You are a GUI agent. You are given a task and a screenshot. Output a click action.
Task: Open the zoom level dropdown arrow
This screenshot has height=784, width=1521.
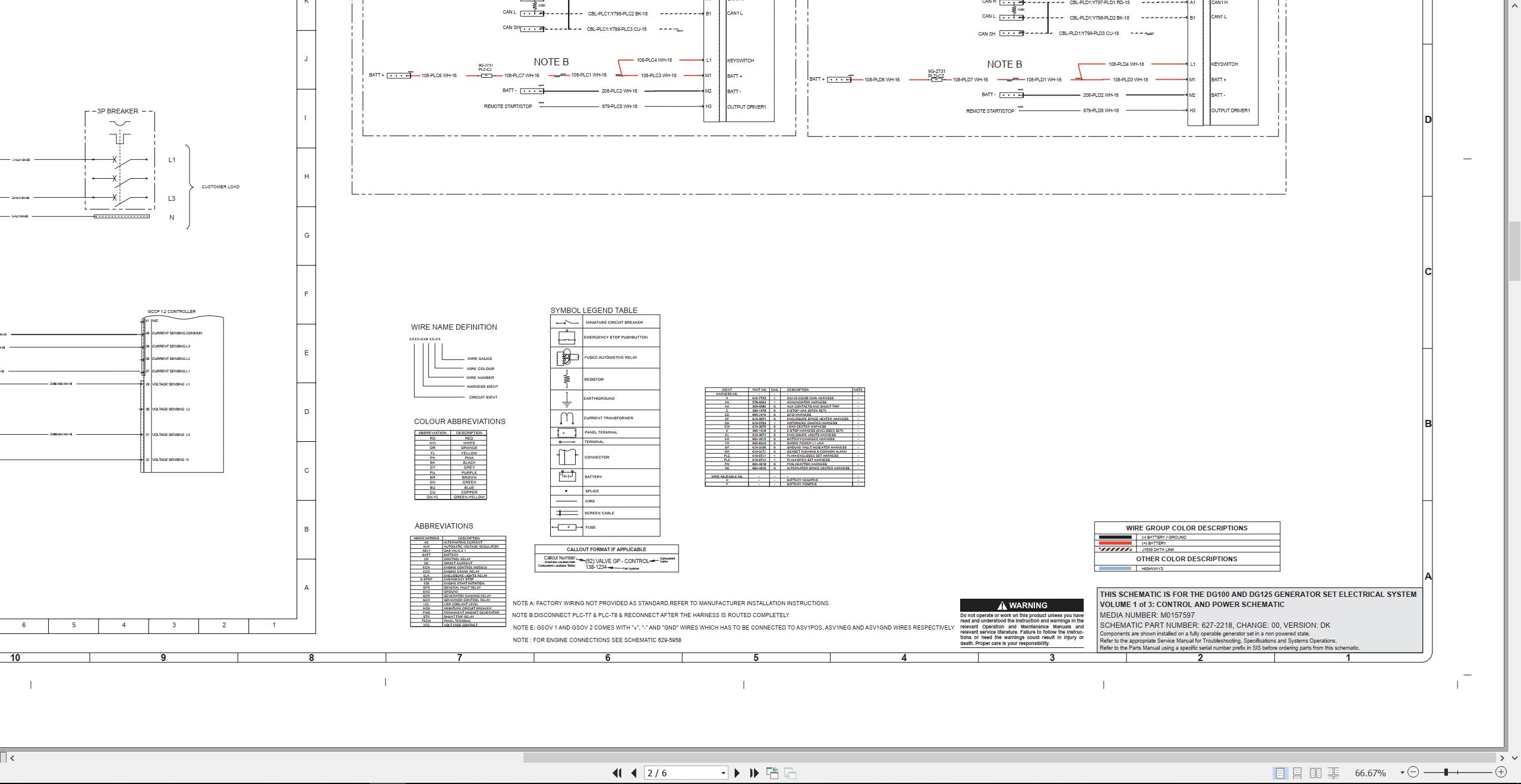point(1402,773)
